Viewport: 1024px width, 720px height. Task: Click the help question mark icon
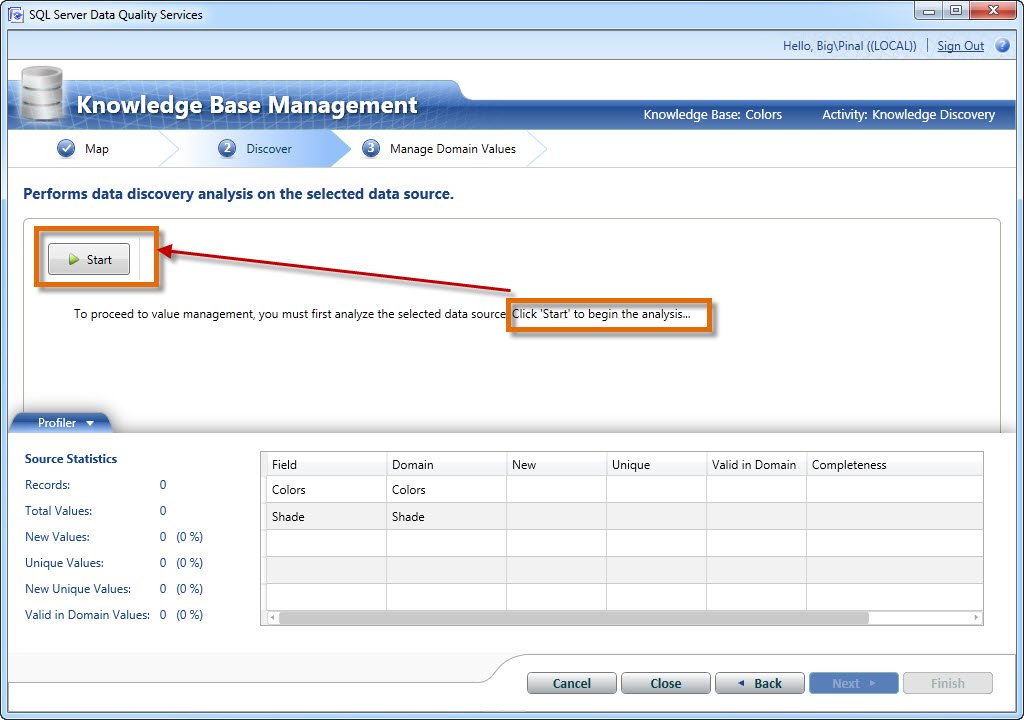pyautogui.click(x=1002, y=46)
